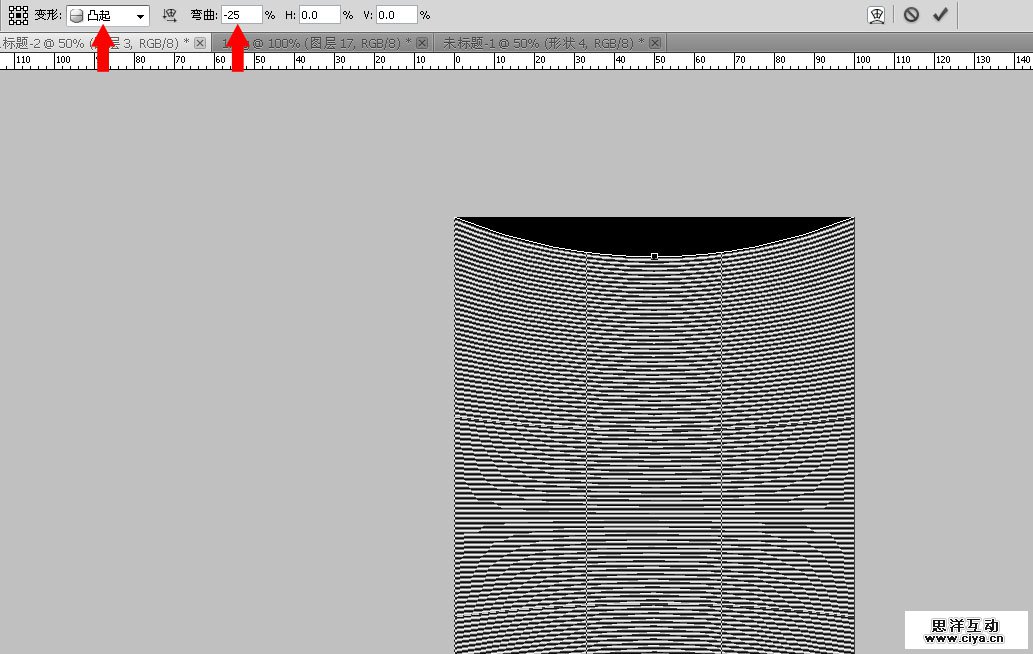The height and width of the screenshot is (654, 1033).
Task: Close the 标题-2 document tab
Action: coord(200,43)
